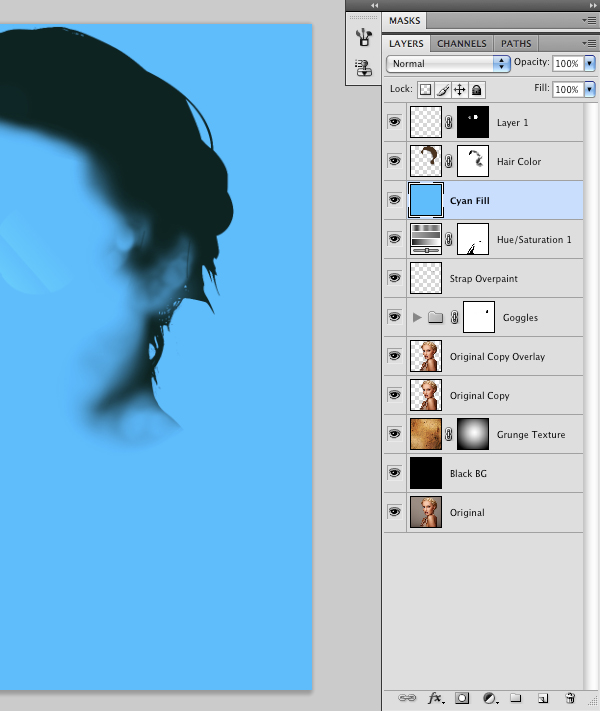Click Lock all padlock icon
The height and width of the screenshot is (711, 600).
coord(477,90)
